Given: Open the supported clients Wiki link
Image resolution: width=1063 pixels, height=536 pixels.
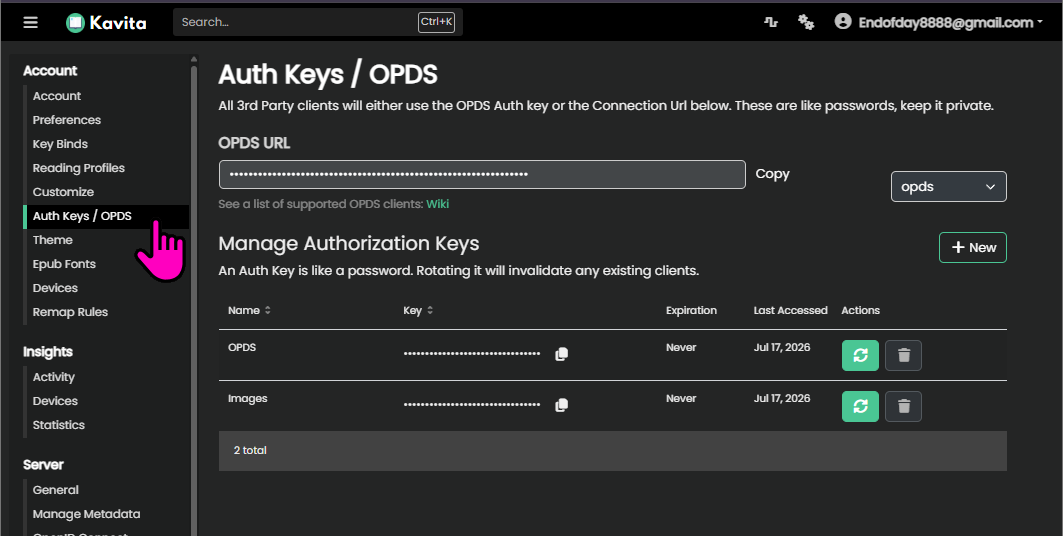Looking at the screenshot, I should pos(437,204).
